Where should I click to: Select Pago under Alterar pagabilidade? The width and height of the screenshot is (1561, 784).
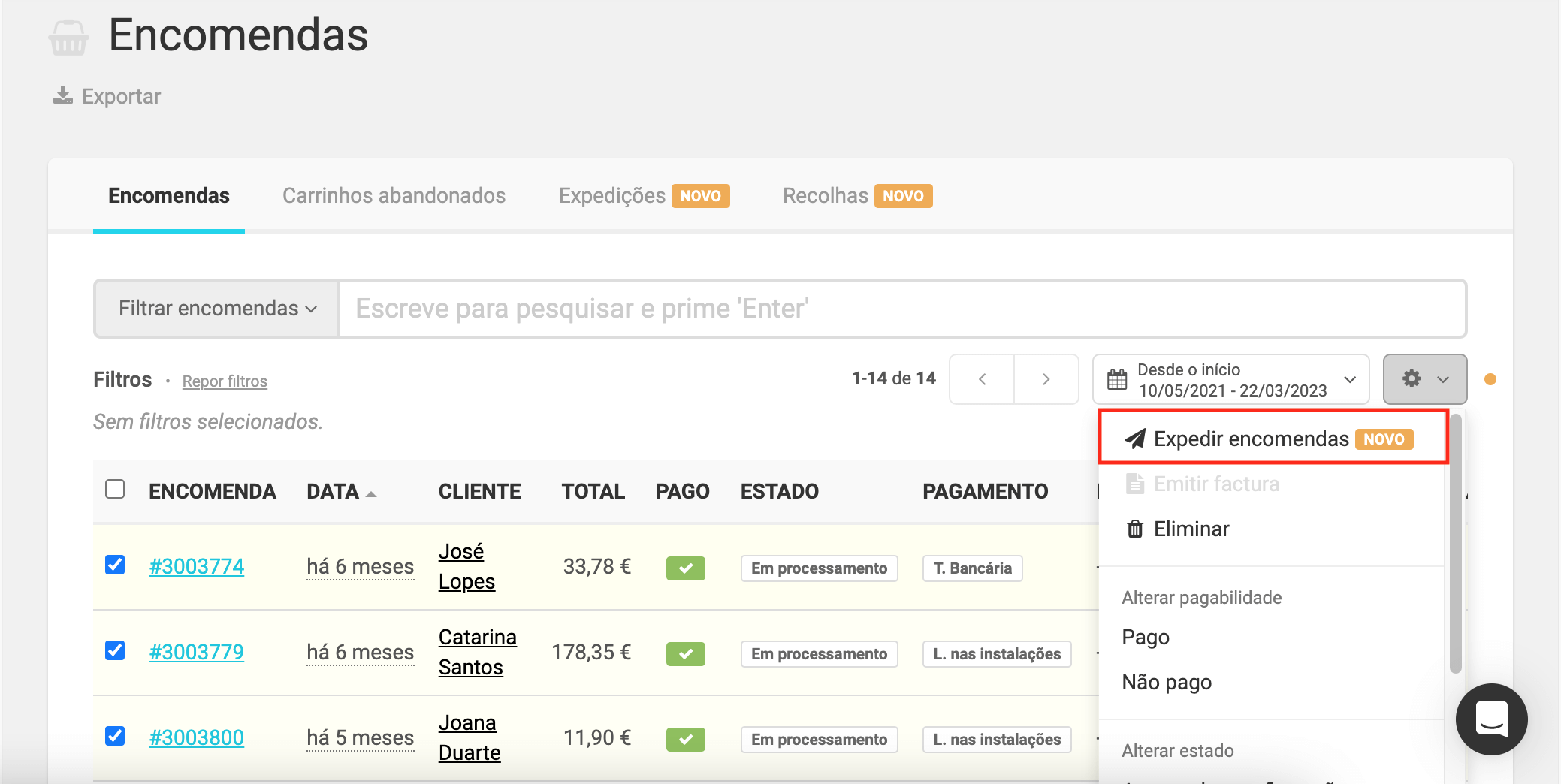(x=1145, y=638)
